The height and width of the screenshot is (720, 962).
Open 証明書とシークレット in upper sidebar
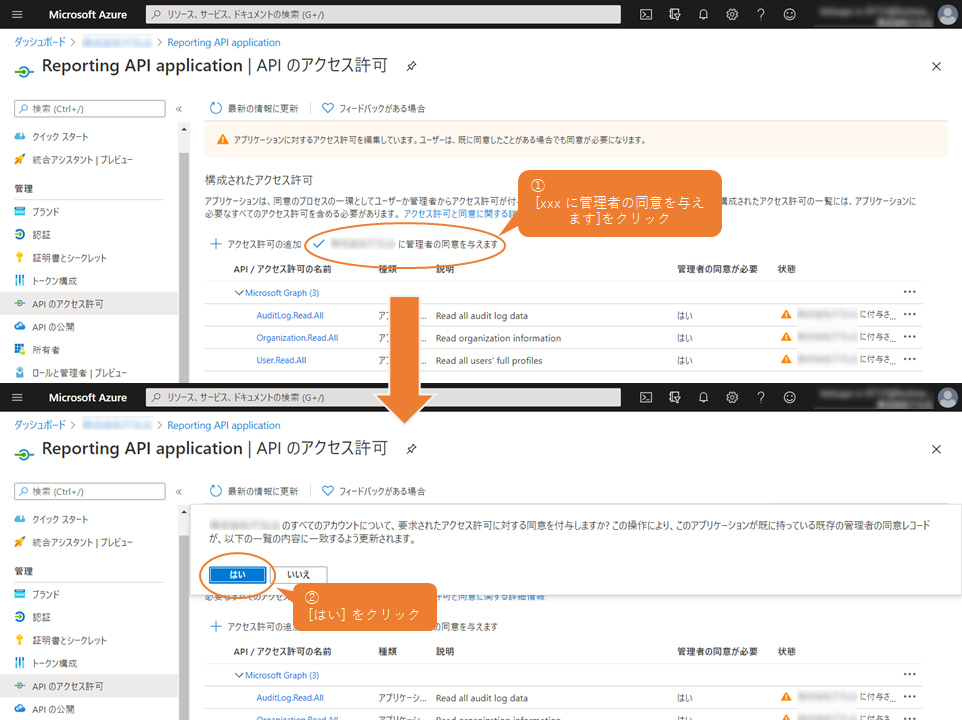tap(69, 258)
